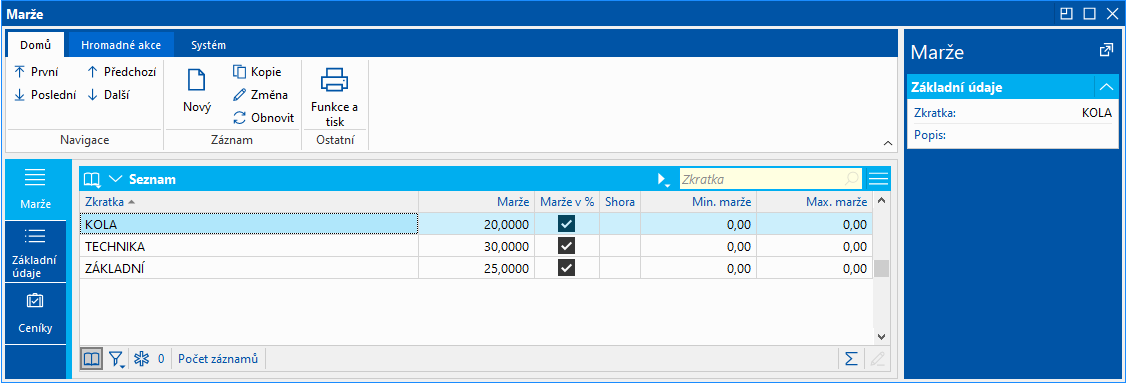Toggle Marže v % checkbox for ZÁKLADNÍ
The height and width of the screenshot is (384, 1126).
567,268
